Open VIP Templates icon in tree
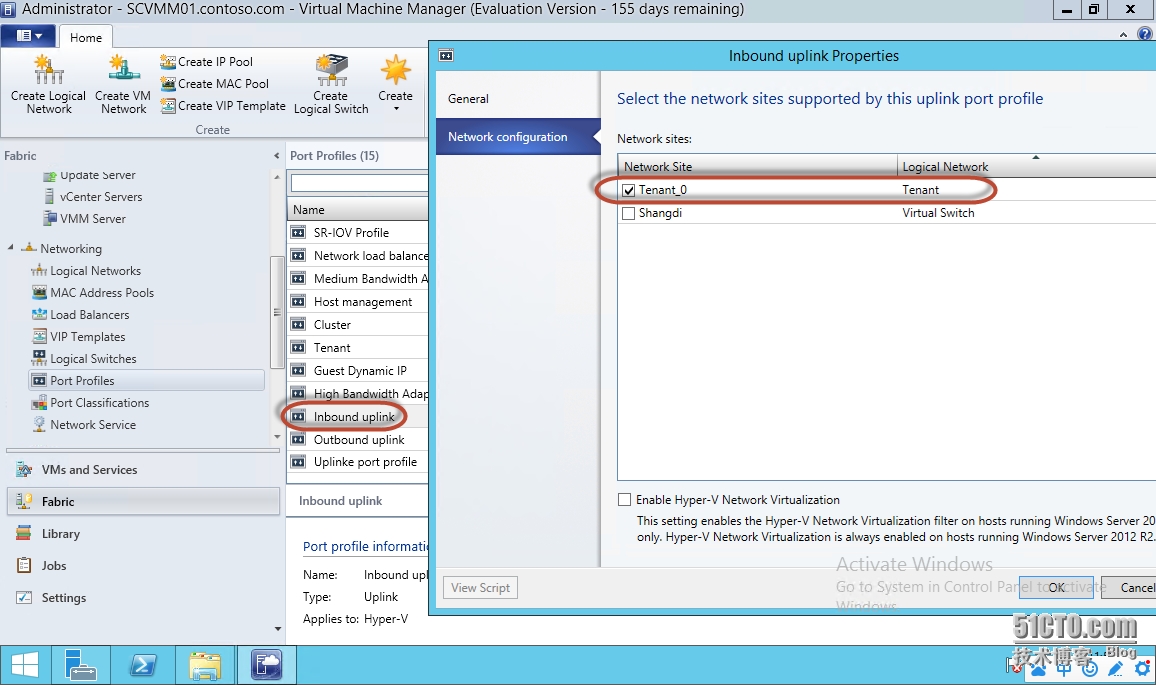 [x=39, y=337]
